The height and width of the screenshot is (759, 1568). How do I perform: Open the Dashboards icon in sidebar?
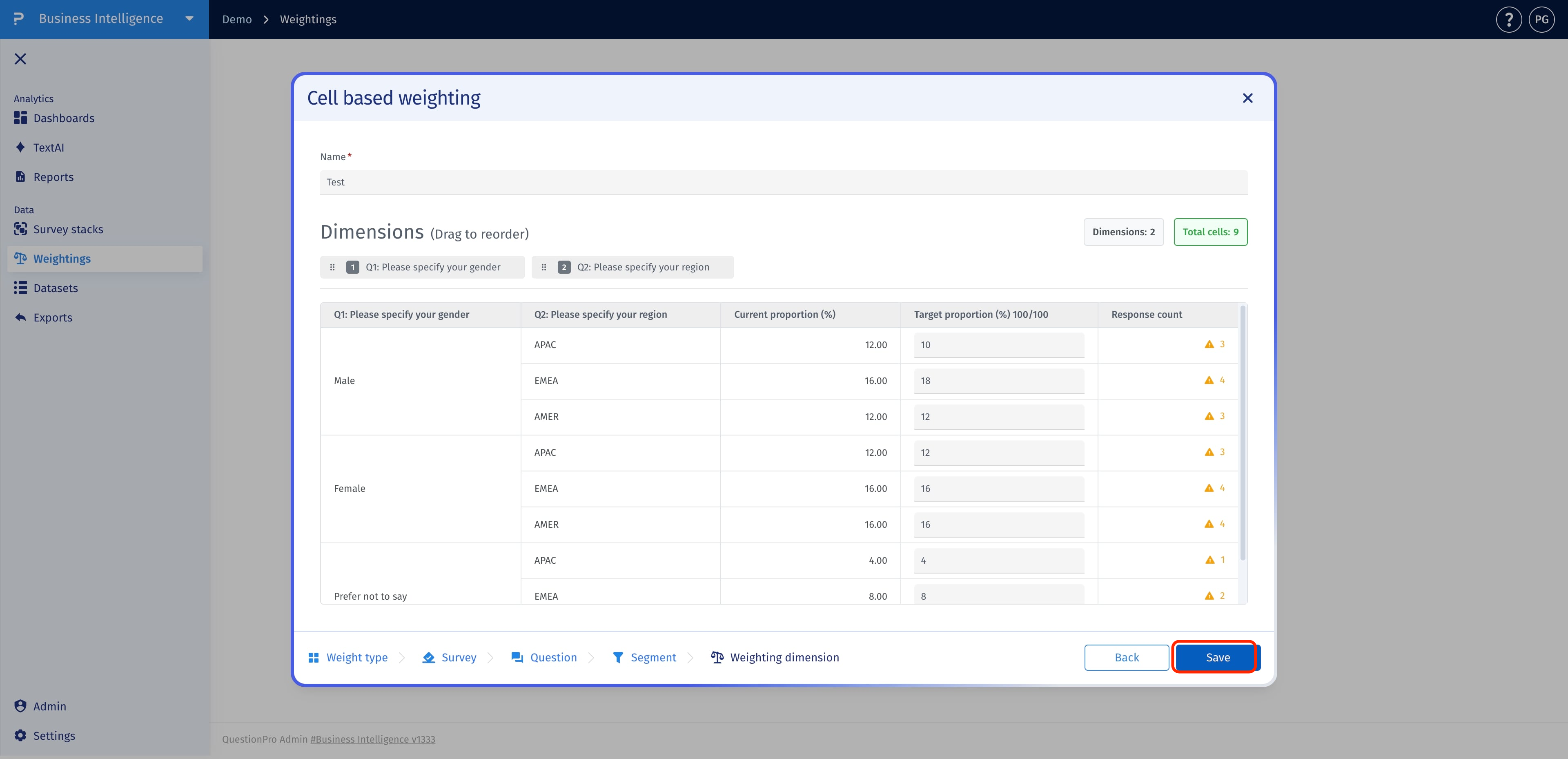pos(20,118)
